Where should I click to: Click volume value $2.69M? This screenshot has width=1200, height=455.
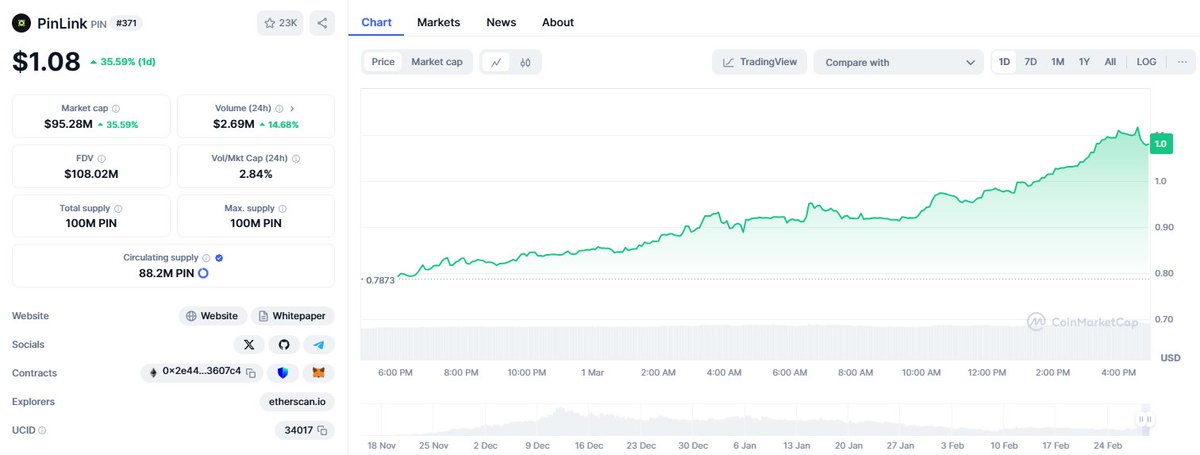[233, 124]
